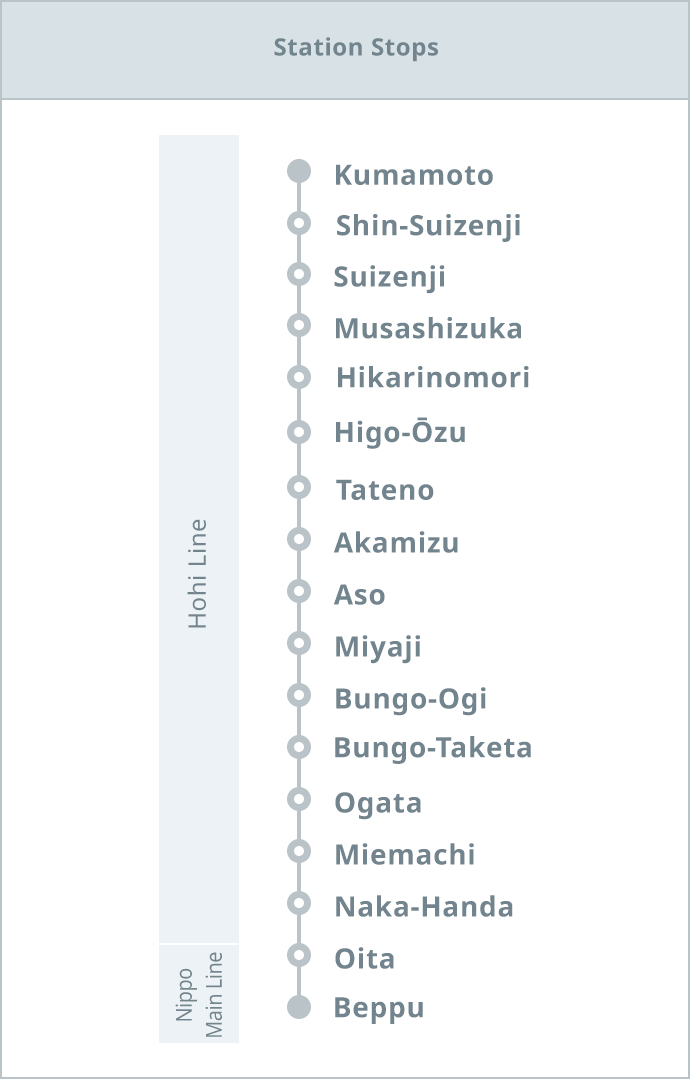Select the Ogata station name
Image resolution: width=690 pixels, height=1079 pixels.
(x=378, y=804)
